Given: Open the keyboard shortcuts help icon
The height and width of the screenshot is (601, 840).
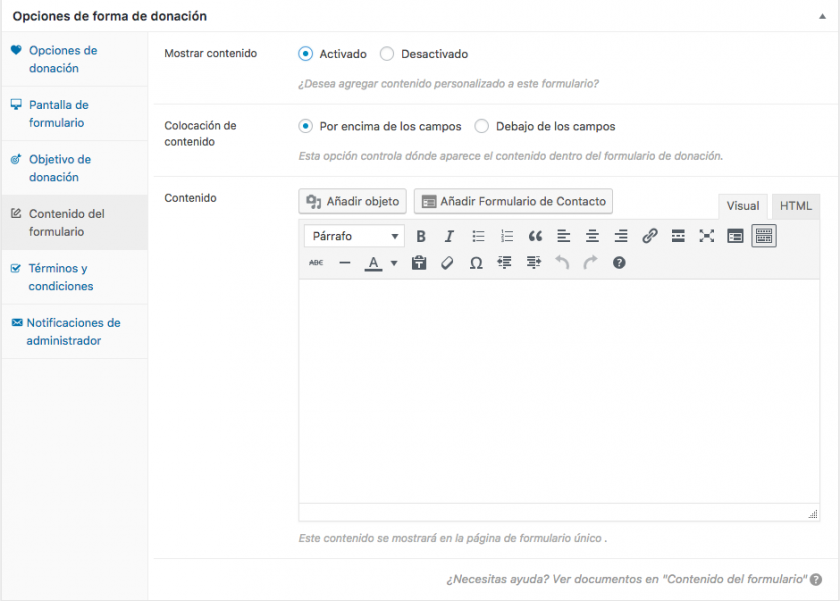Looking at the screenshot, I should [619, 263].
